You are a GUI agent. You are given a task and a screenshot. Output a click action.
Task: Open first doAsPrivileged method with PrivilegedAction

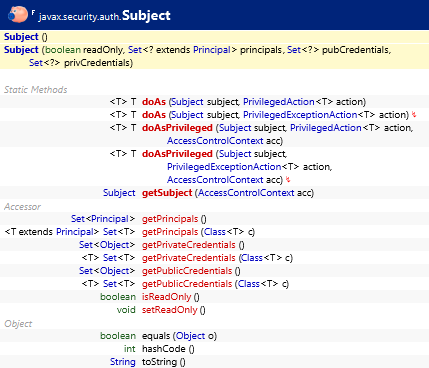[x=177, y=128]
